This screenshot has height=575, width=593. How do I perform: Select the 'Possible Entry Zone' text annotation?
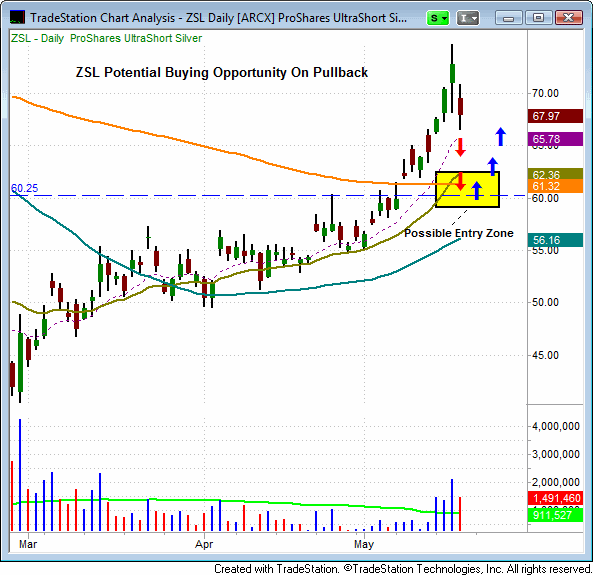coord(459,233)
